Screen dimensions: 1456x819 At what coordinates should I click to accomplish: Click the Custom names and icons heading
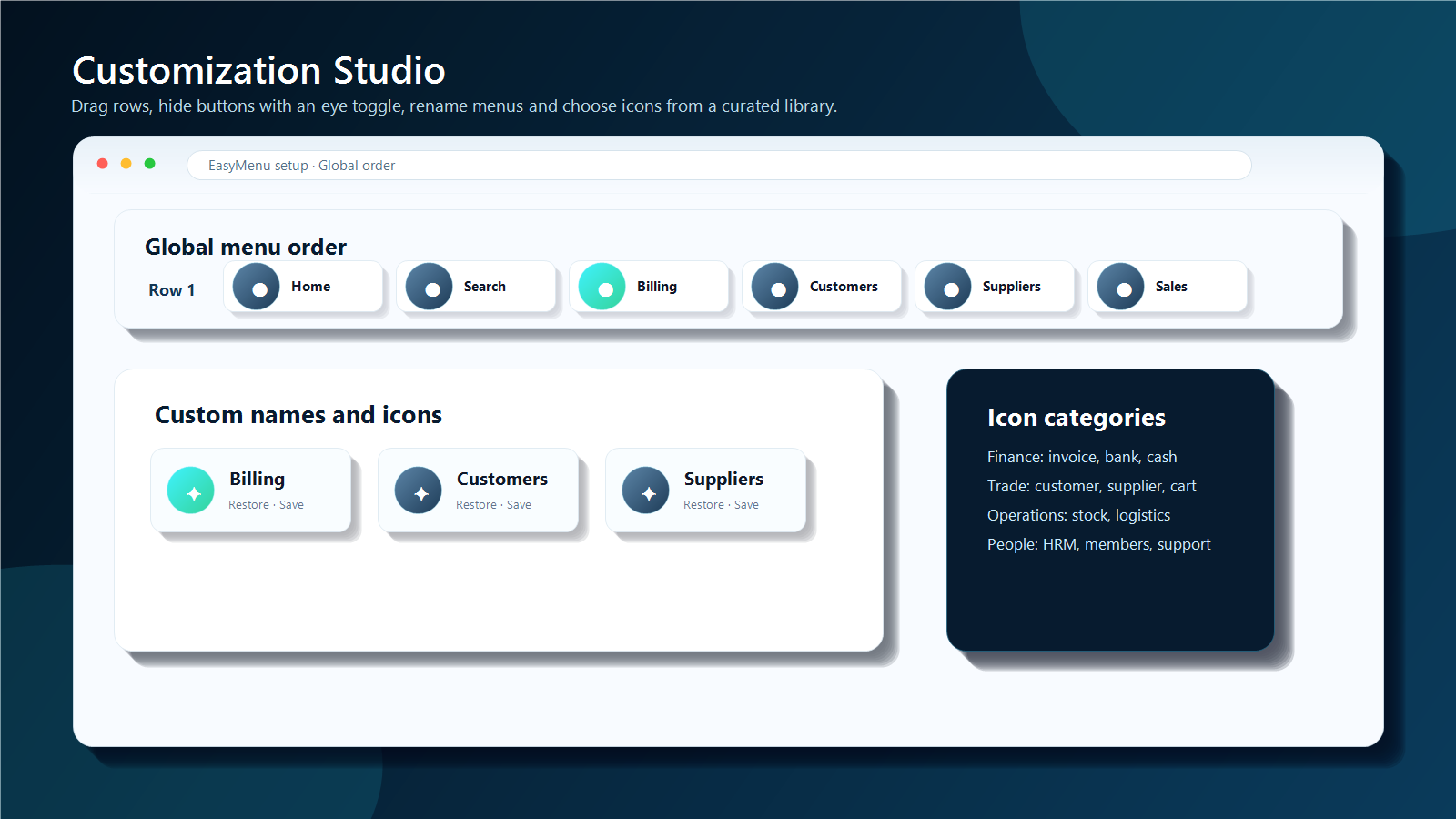298,415
